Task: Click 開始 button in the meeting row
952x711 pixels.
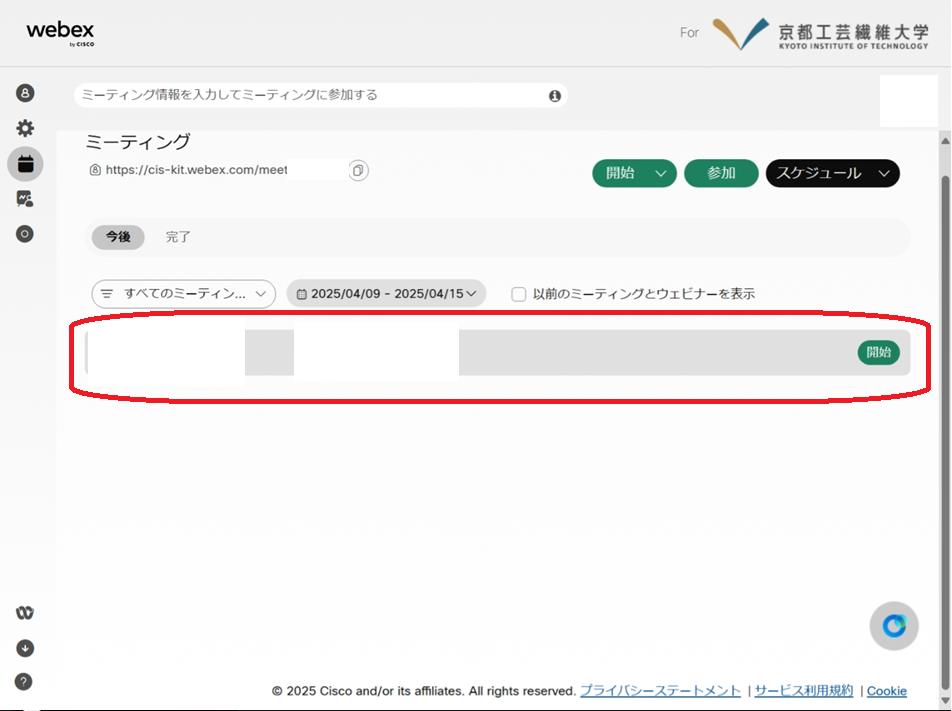Action: tap(879, 352)
